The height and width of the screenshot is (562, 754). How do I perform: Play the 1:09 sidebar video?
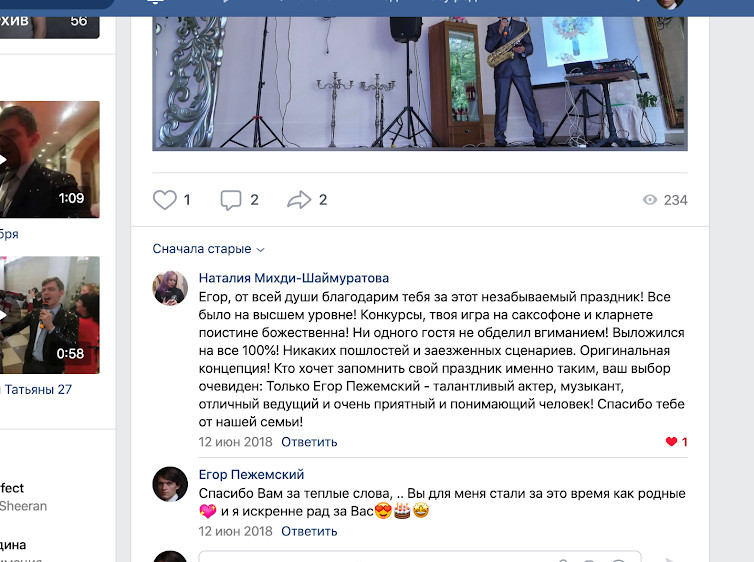coord(50,160)
